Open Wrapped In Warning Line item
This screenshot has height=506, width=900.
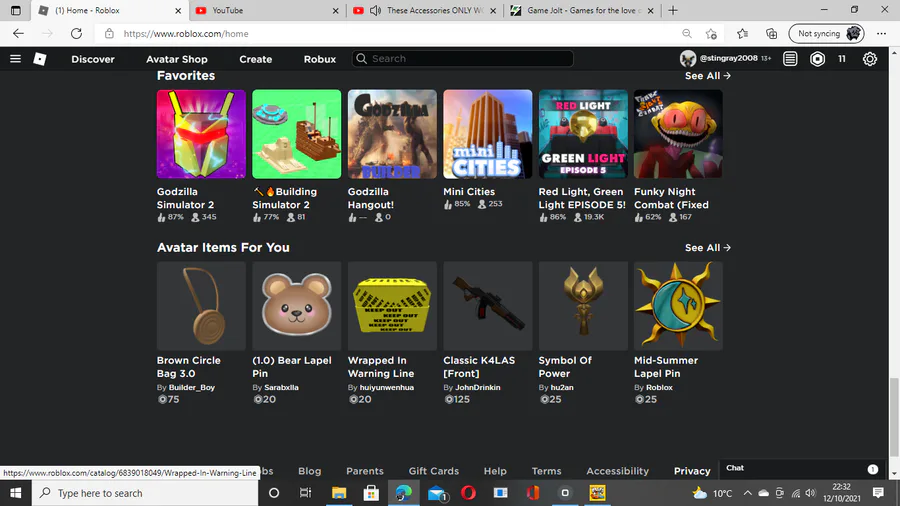[x=392, y=306]
